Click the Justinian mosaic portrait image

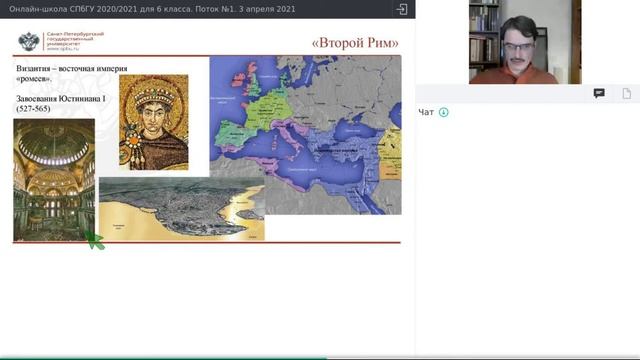click(154, 122)
